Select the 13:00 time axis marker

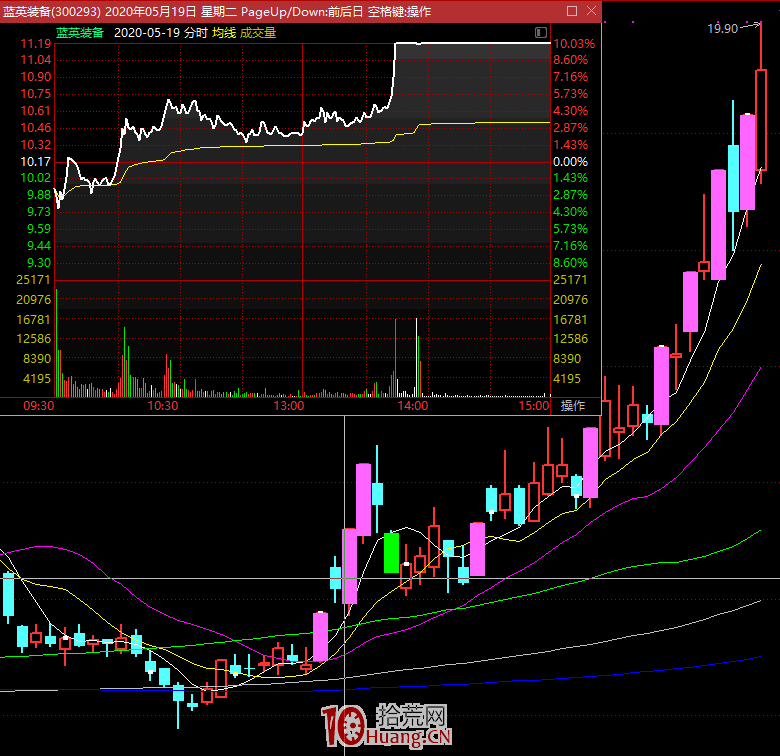288,407
